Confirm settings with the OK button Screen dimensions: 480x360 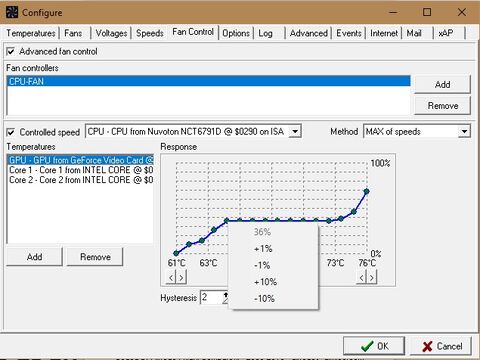(x=374, y=346)
